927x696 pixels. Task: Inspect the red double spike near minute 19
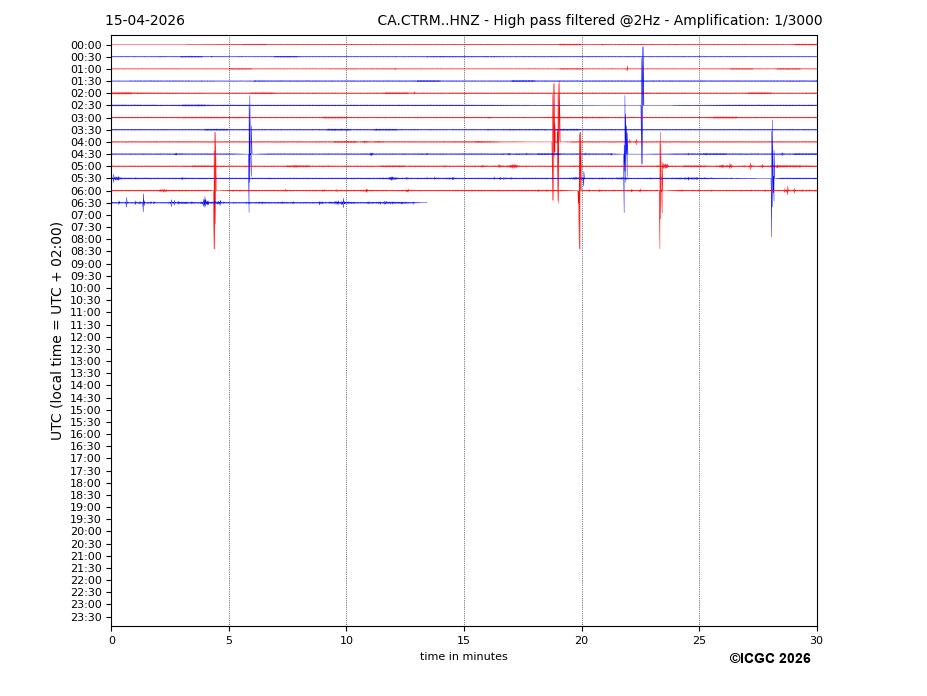[x=555, y=142]
